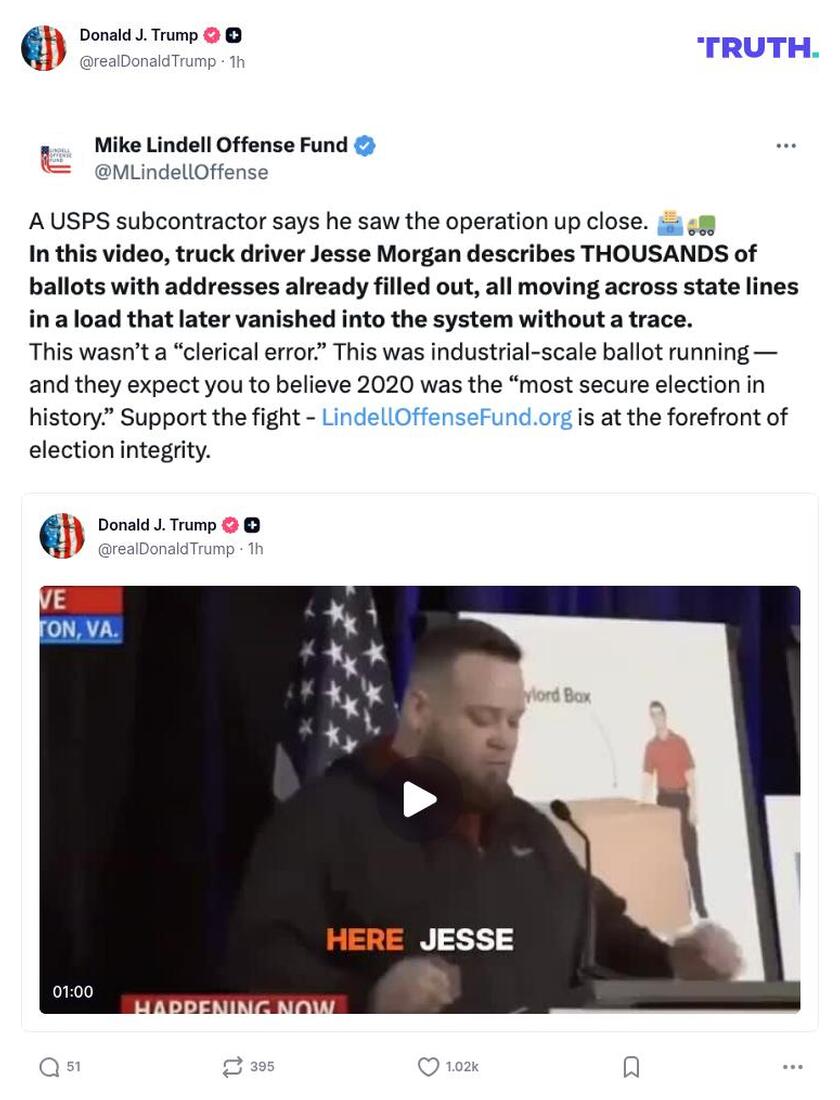Viewport: 840px width, 1100px height.
Task: Open the embedded tweet more options ellipsis
Action: coord(786,146)
